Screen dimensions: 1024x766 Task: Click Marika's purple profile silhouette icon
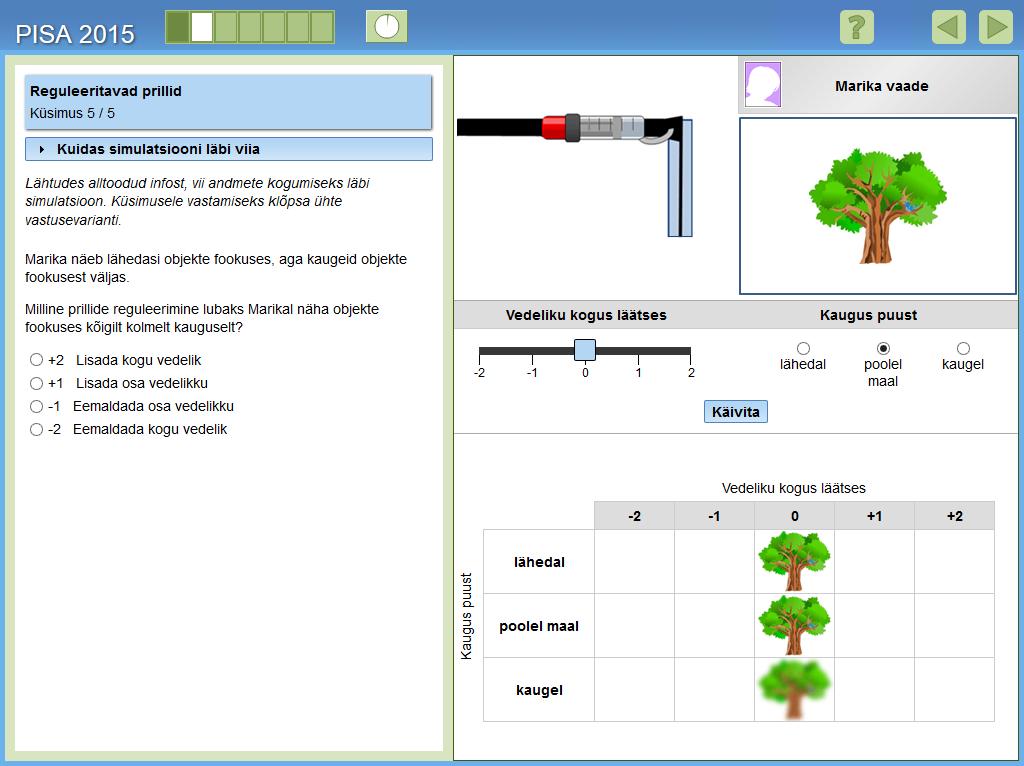(x=763, y=84)
